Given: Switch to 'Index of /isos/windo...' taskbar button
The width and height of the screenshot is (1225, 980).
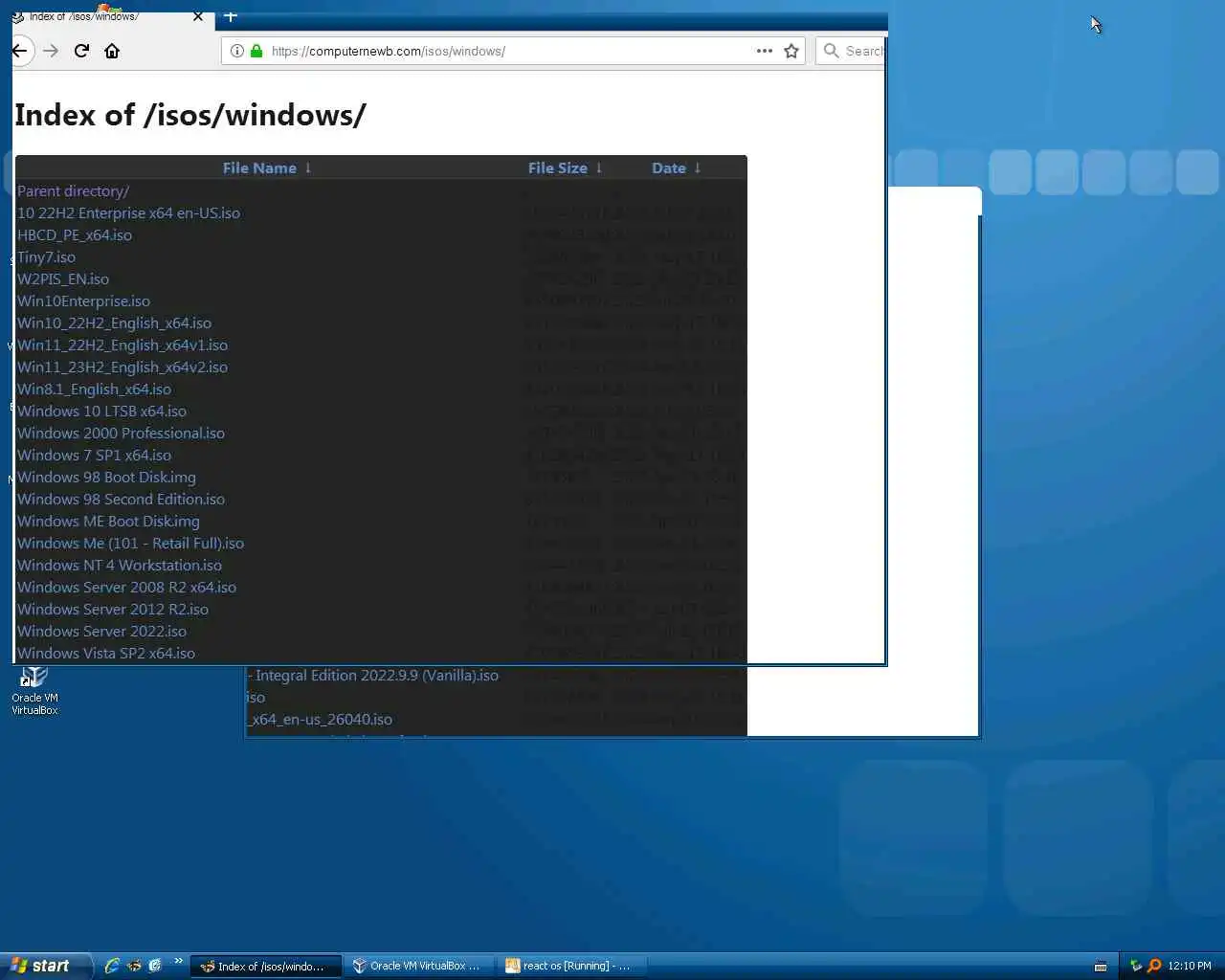Looking at the screenshot, I should click(265, 967).
